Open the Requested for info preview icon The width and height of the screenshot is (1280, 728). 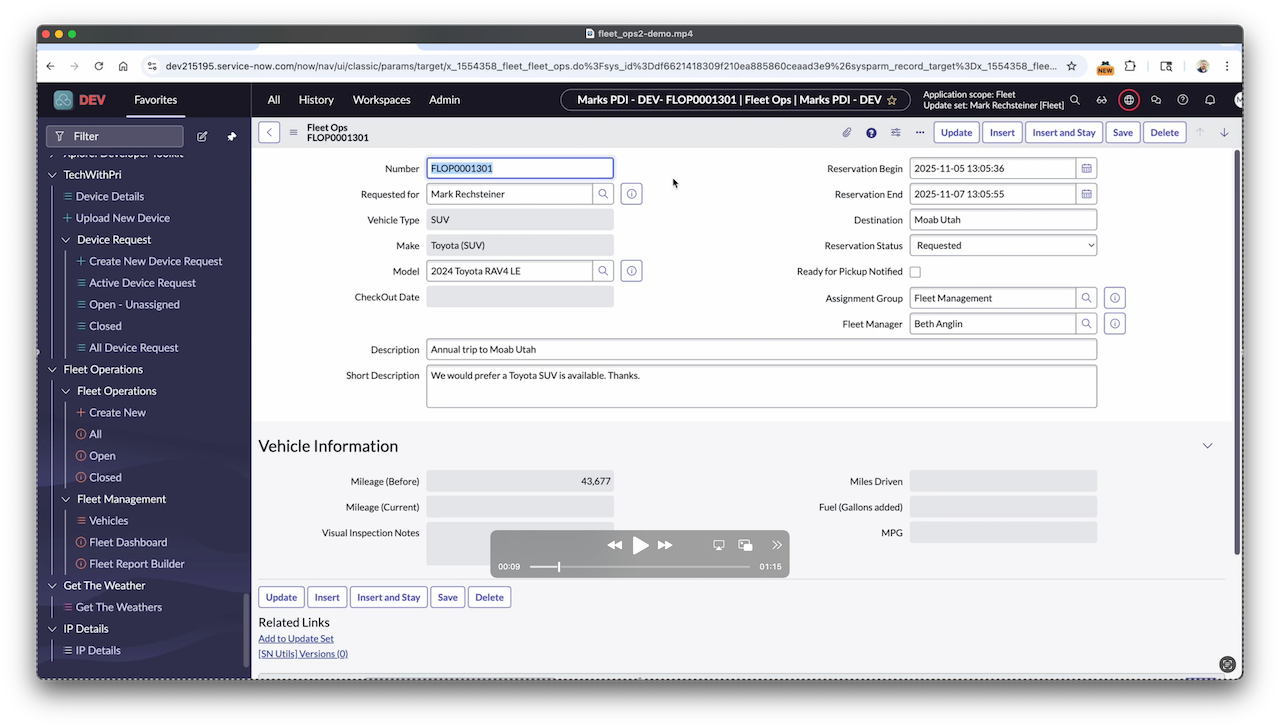pyautogui.click(x=631, y=193)
